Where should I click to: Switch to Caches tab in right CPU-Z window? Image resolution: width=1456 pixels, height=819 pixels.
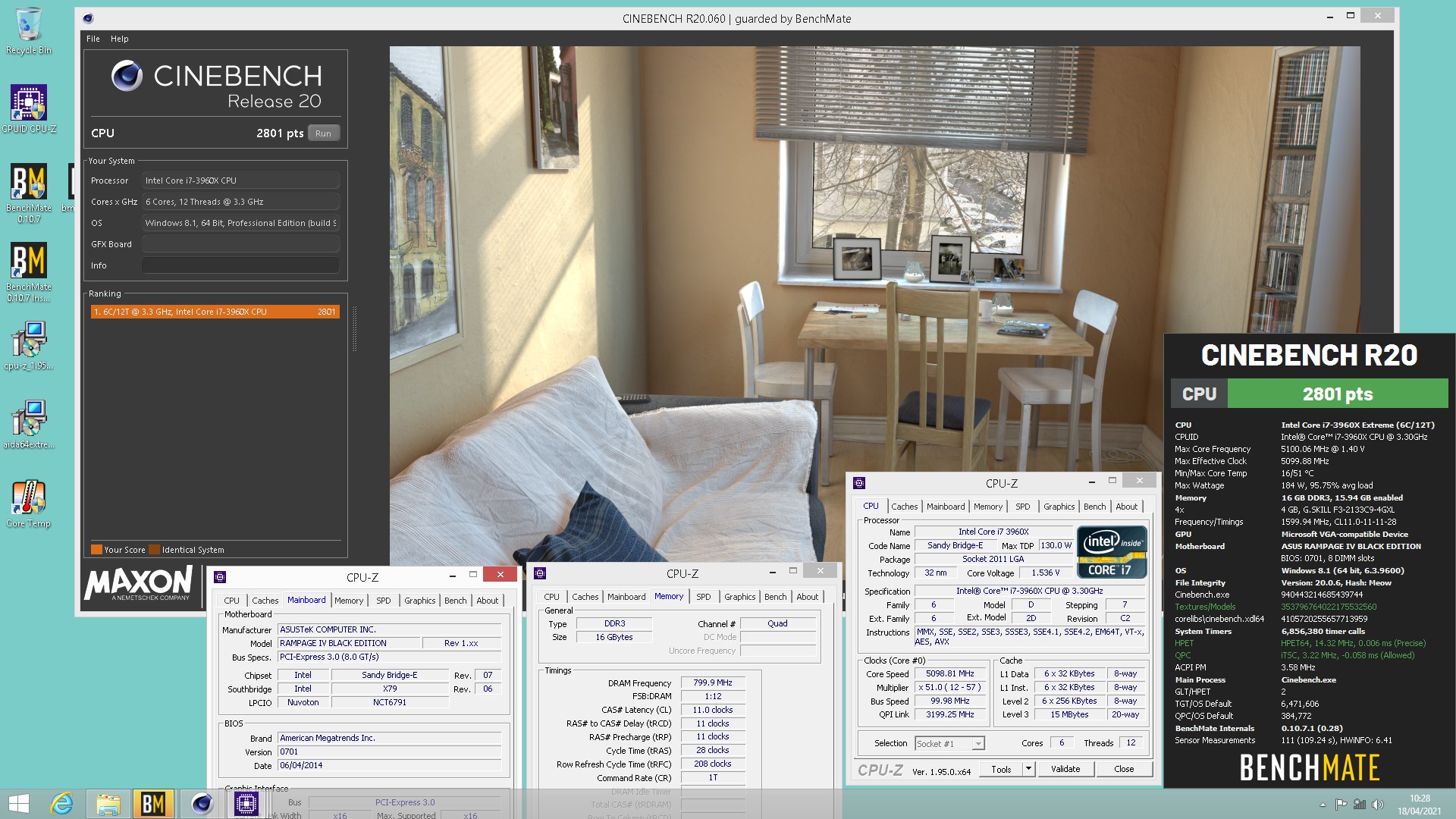click(904, 507)
